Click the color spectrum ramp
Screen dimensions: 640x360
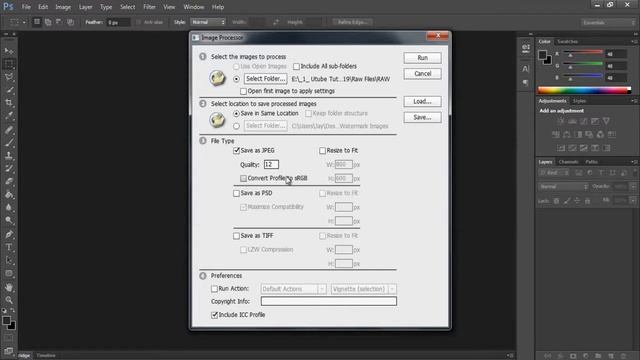click(584, 90)
